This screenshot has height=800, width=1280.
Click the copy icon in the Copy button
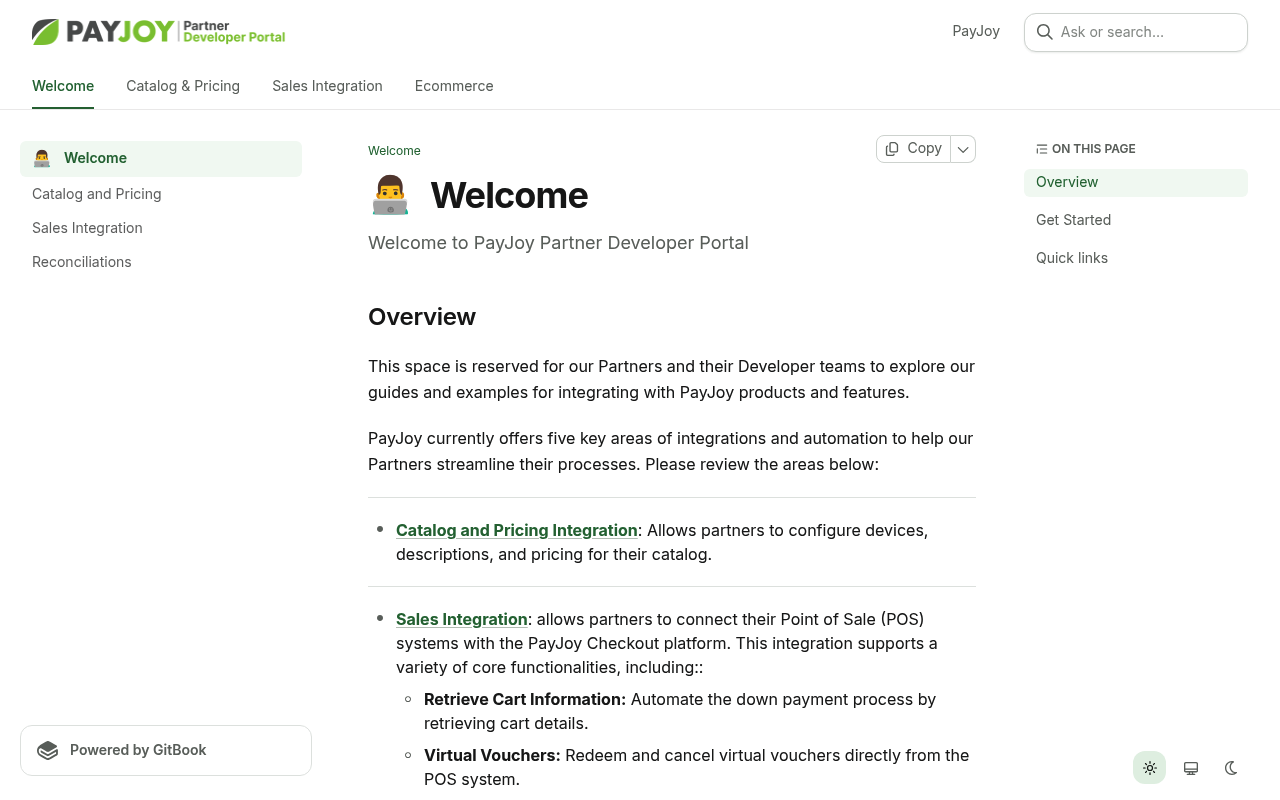pyautogui.click(x=892, y=149)
